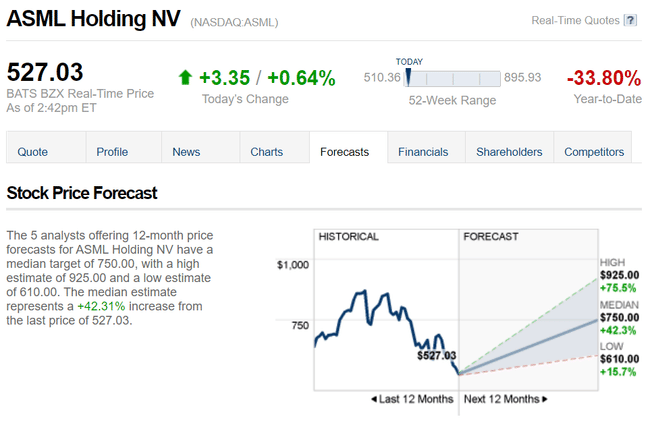Select the Forecasts tab
Image resolution: width=650 pixels, height=423 pixels.
344,152
